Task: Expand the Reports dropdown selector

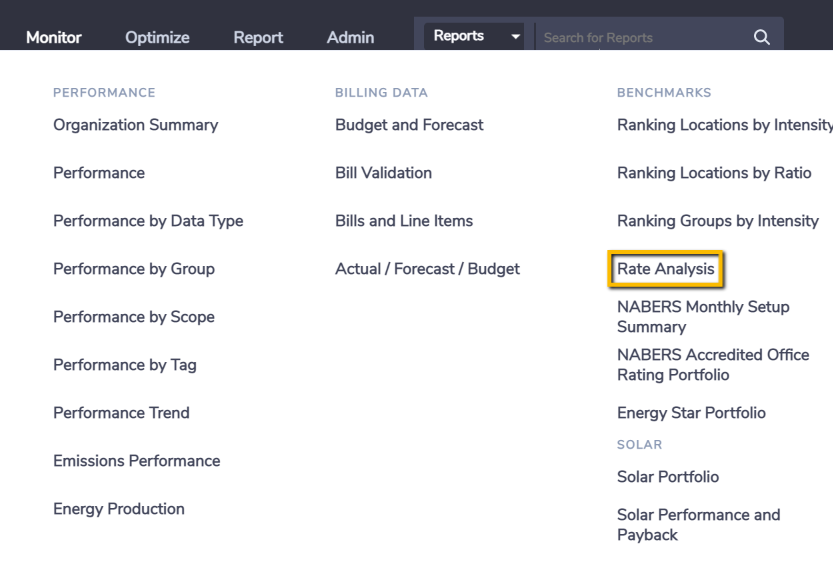Action: click(x=474, y=36)
